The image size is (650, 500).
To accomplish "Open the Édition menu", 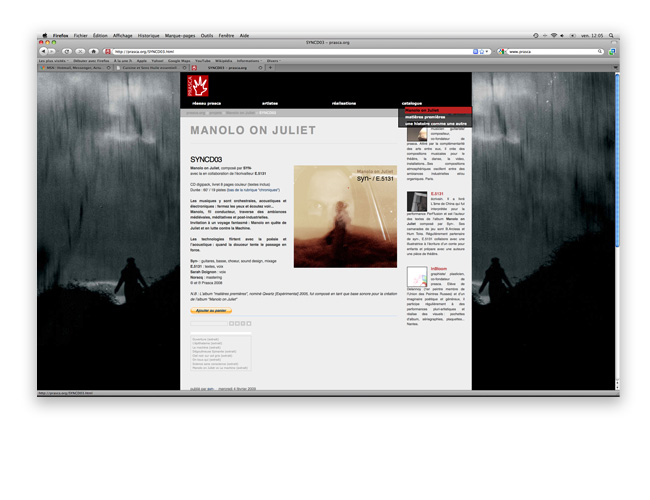I will pos(100,36).
